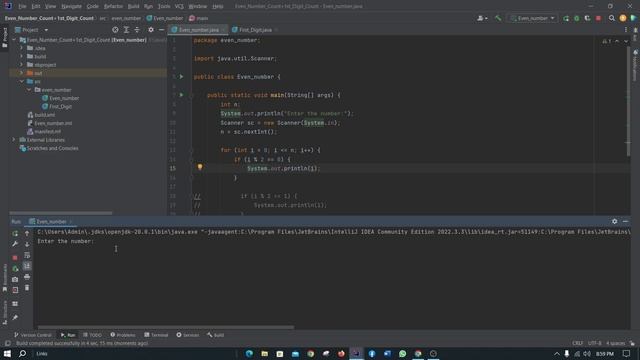Open Project panel gear options
Screen dimensions: 640x360
tap(151, 30)
